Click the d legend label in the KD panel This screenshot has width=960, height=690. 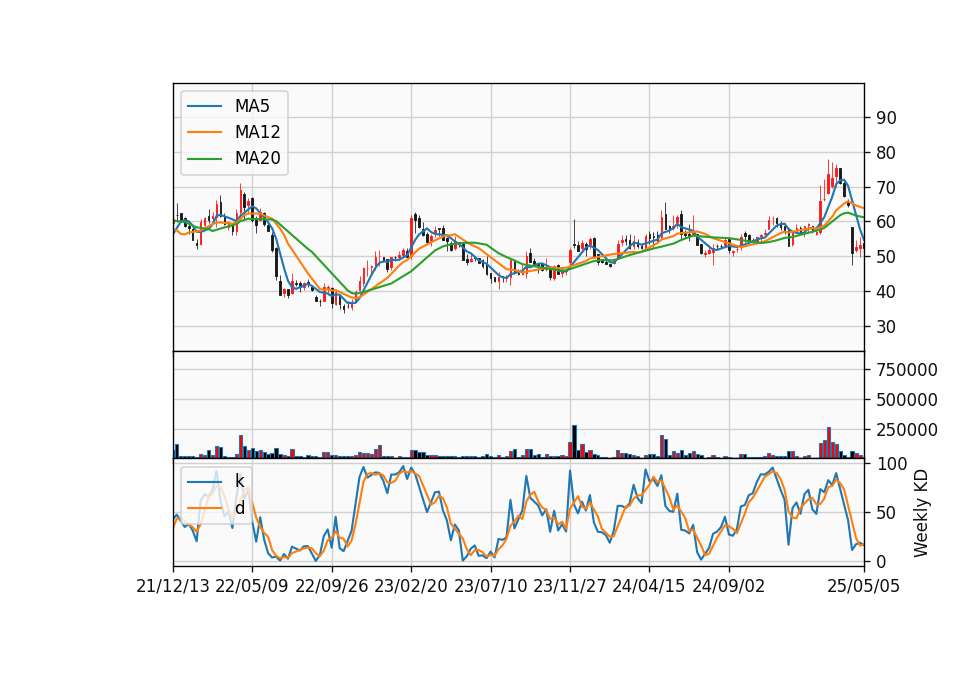(239, 508)
